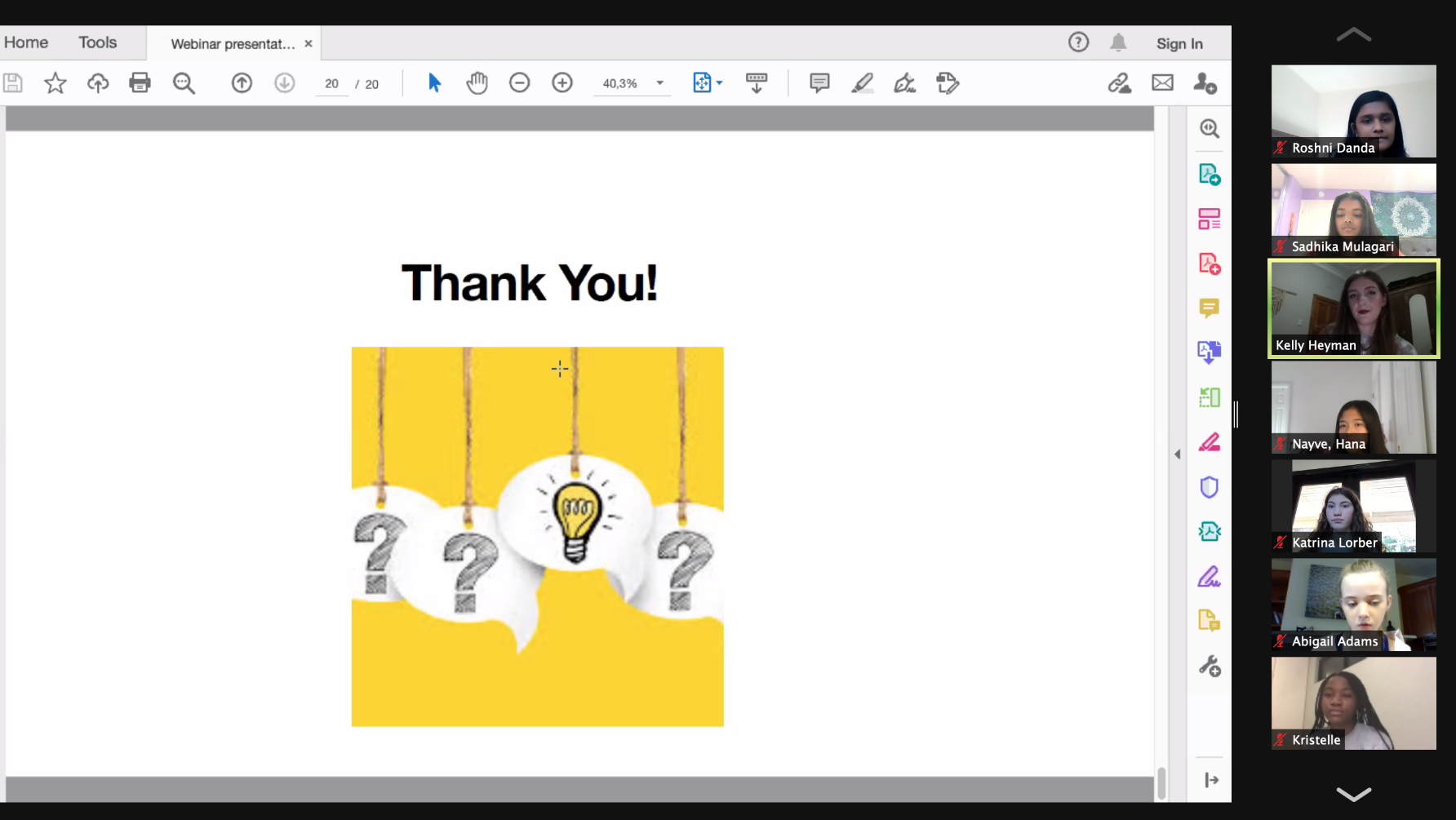
Task: Open the Tools tab
Action: [98, 42]
